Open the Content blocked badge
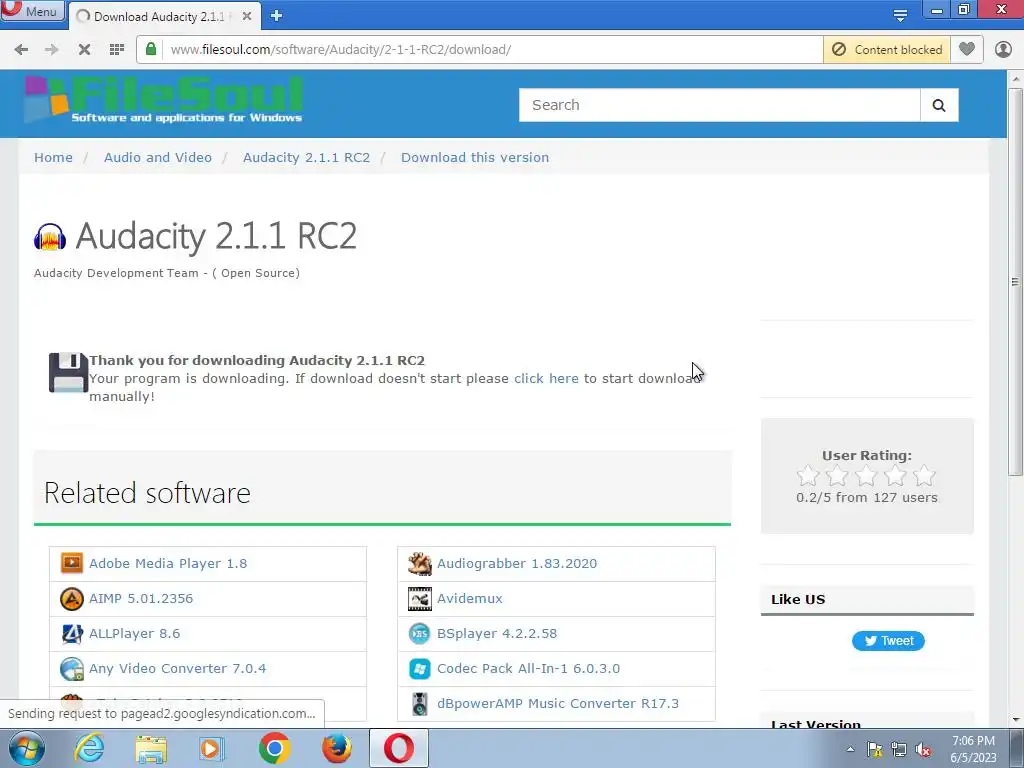Screen dimensions: 1024x768 click(x=887, y=50)
